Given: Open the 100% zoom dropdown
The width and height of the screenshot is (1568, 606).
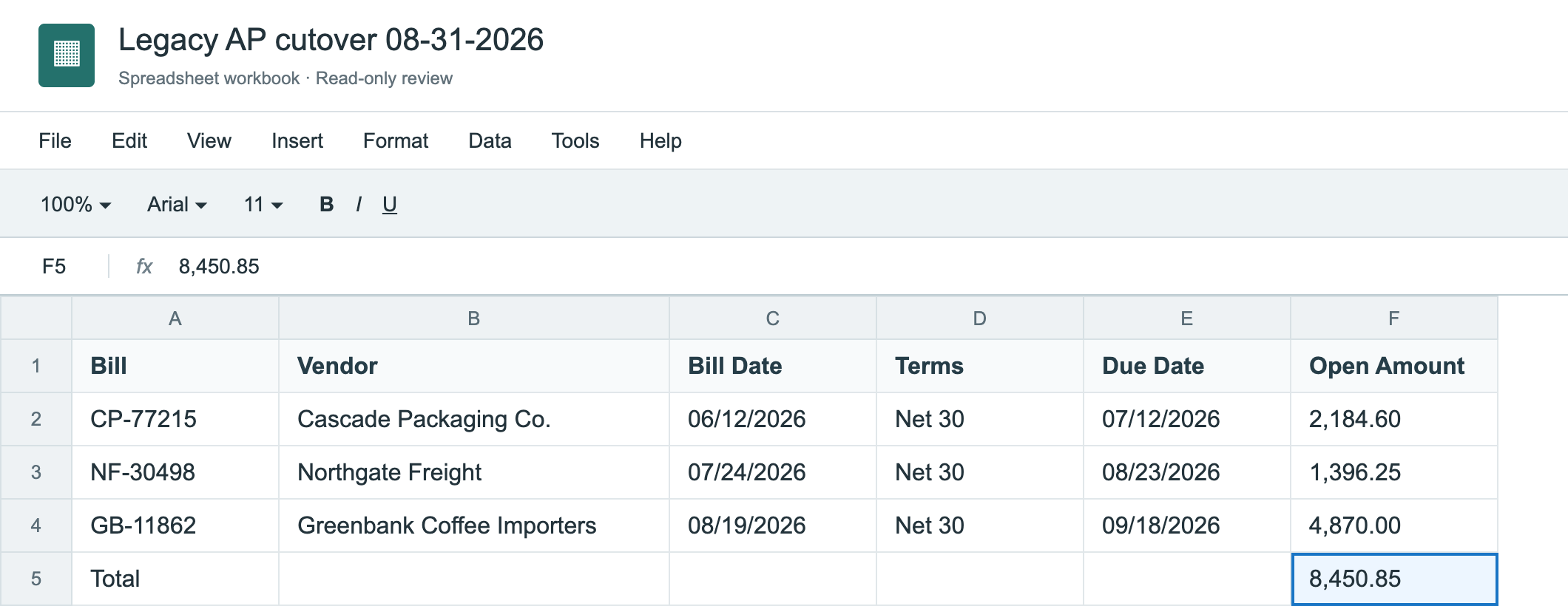Looking at the screenshot, I should pyautogui.click(x=75, y=204).
